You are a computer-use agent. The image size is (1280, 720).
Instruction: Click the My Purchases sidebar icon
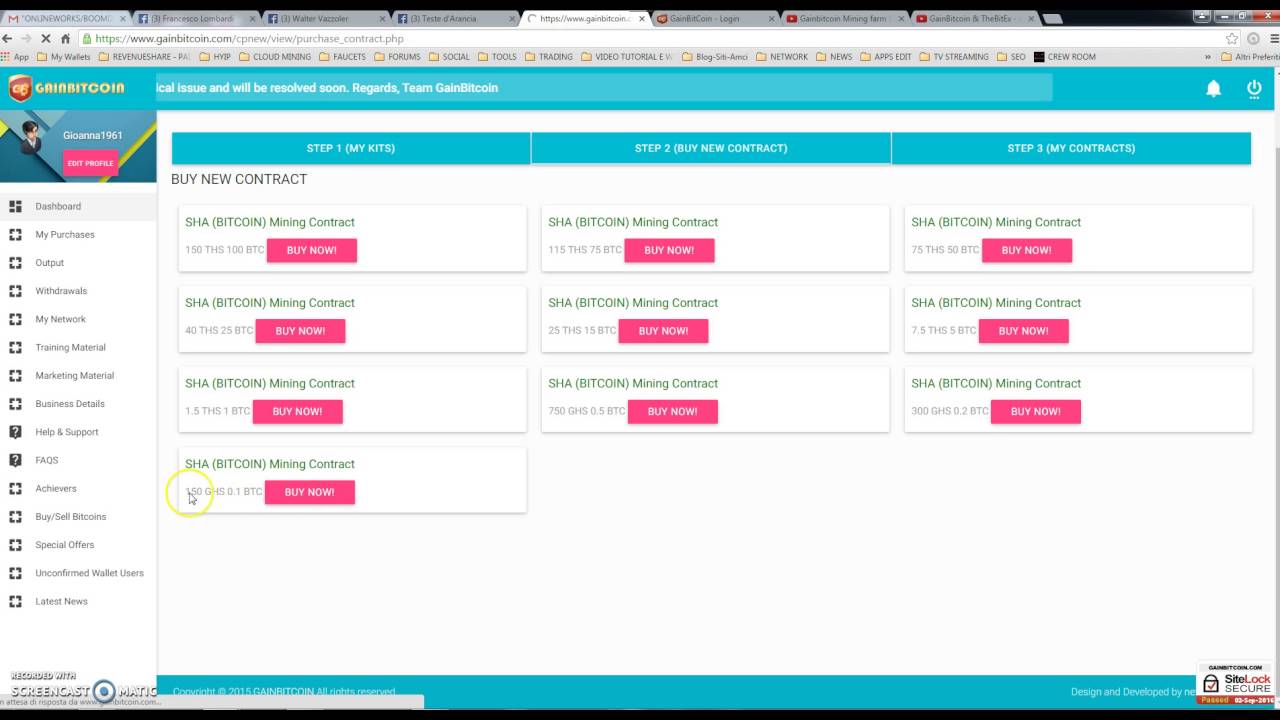tap(15, 234)
